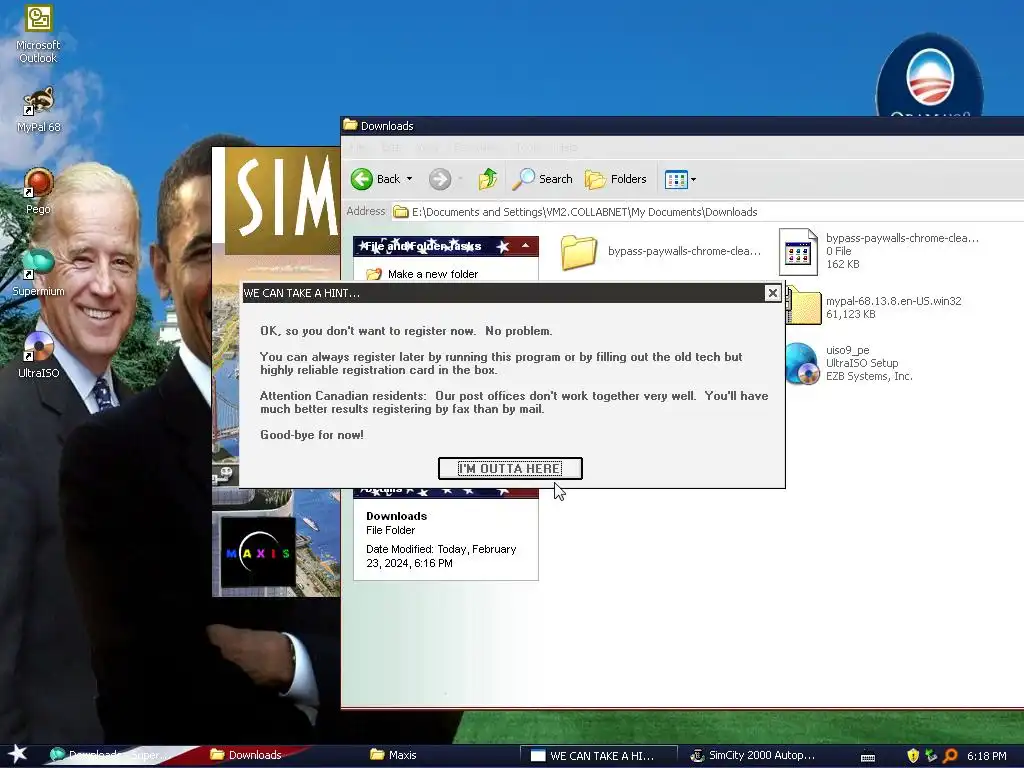Select the bypass-paywalls-chrome-clean folder
Image resolution: width=1024 pixels, height=768 pixels.
(x=660, y=251)
